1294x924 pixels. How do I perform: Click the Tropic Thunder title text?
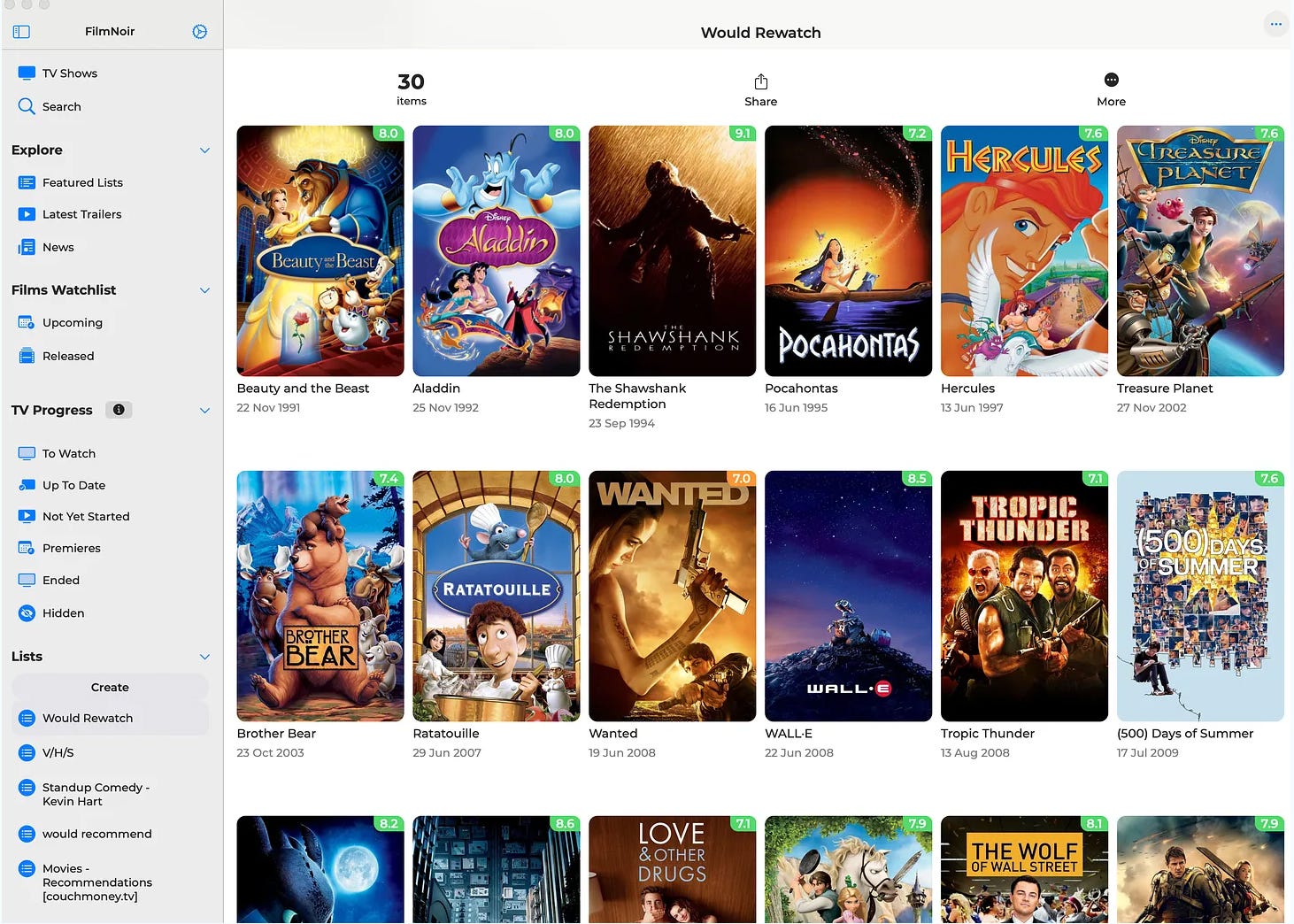[x=988, y=734]
